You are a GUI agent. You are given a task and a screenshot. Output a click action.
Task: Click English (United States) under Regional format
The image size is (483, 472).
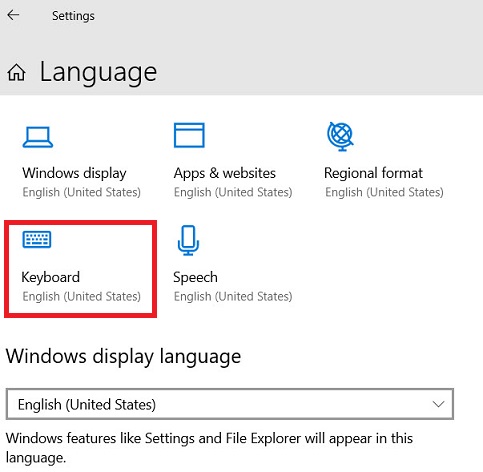tap(384, 192)
